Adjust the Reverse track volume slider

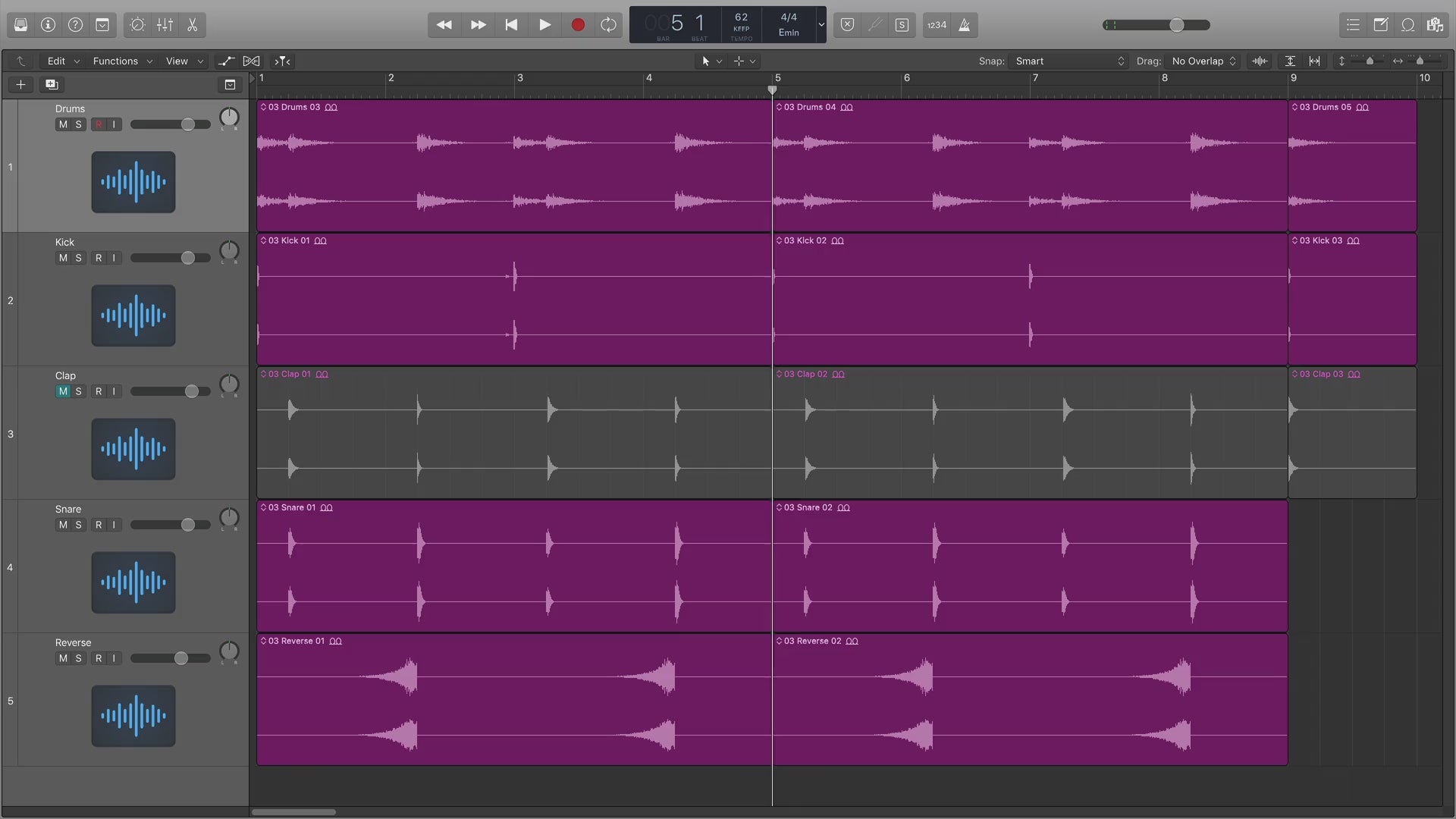(181, 658)
